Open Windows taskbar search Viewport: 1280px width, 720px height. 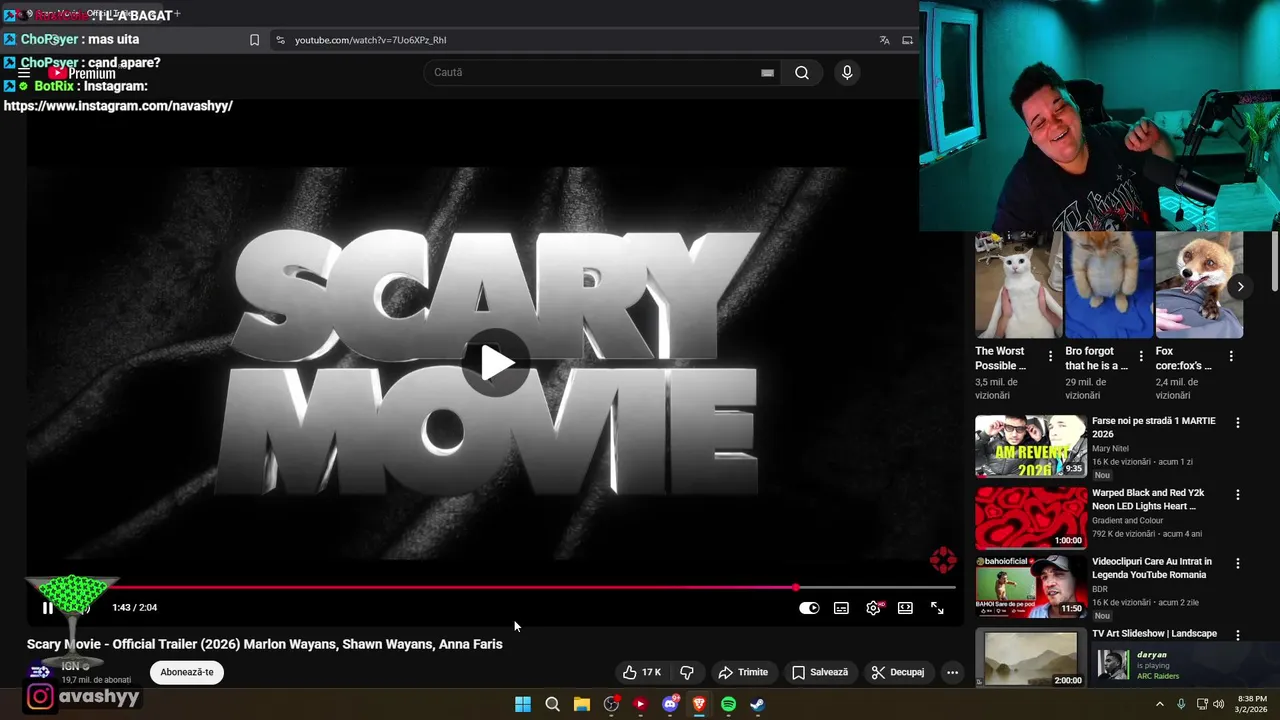point(552,704)
